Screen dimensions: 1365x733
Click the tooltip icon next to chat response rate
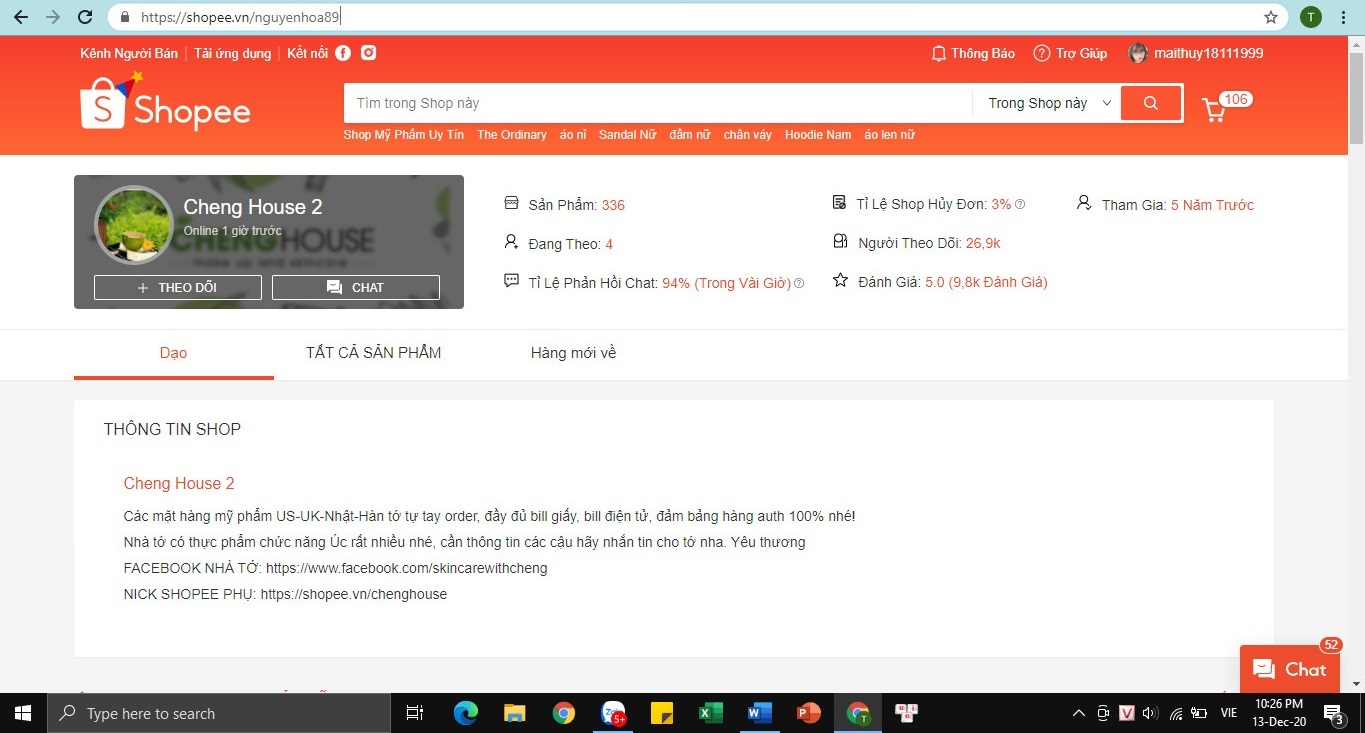point(799,283)
